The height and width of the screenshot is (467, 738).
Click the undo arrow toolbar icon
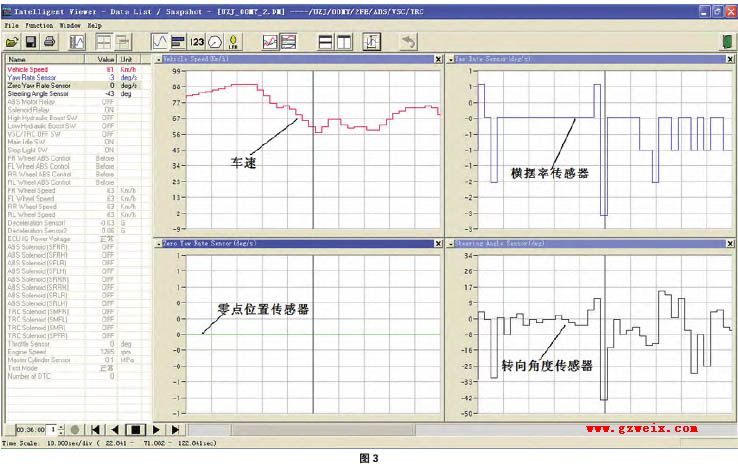tap(407, 42)
